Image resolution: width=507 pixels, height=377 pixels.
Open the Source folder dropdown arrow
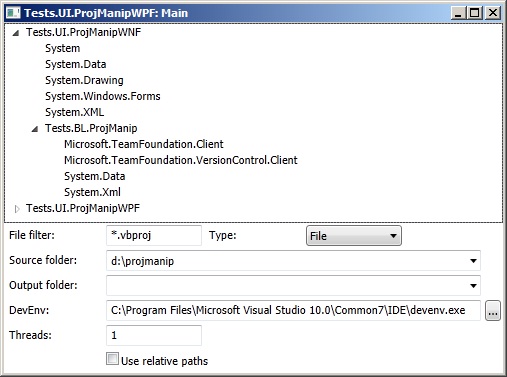coord(473,261)
